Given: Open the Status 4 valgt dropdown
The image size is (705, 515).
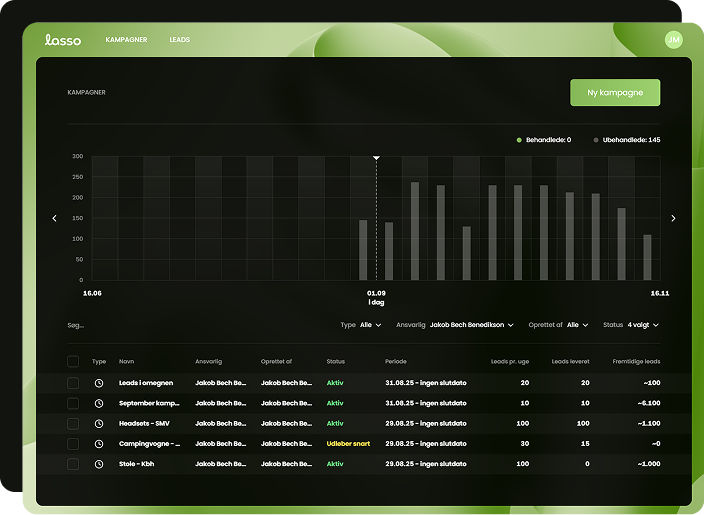Looking at the screenshot, I should pyautogui.click(x=630, y=325).
